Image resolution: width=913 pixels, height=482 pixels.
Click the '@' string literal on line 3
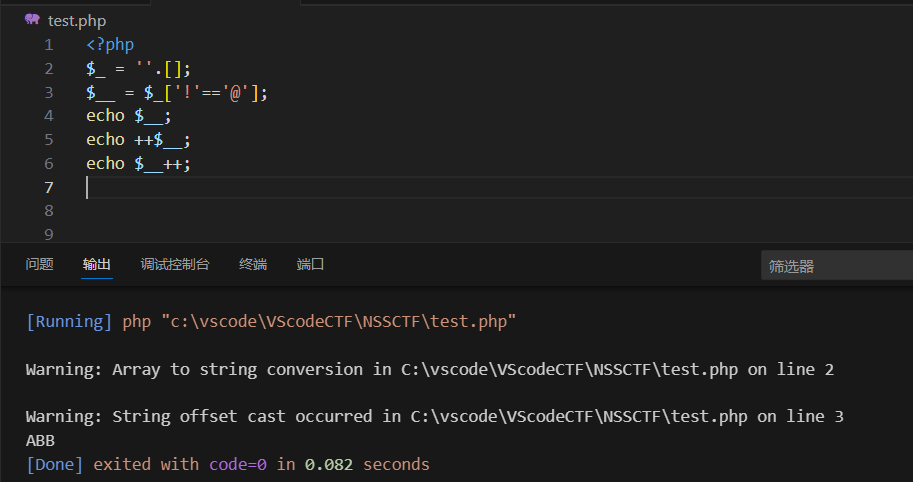pos(241,93)
